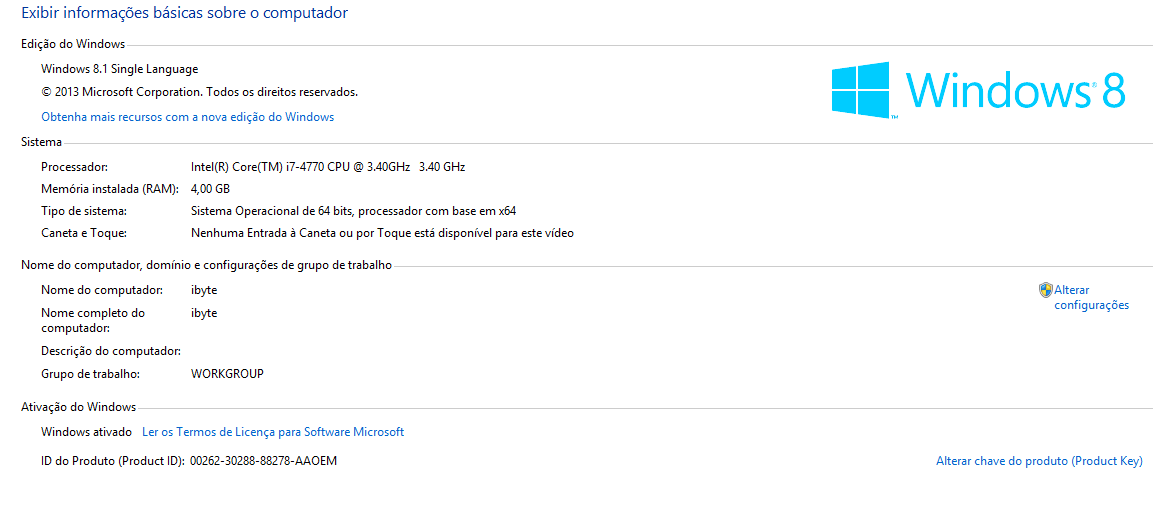The image size is (1158, 508).
Task: Click the 2013 Microsoft Corporation copyright line
Action: coord(199,92)
